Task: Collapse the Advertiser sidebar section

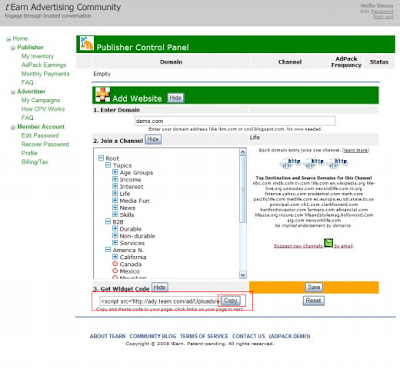Action: 13,92
